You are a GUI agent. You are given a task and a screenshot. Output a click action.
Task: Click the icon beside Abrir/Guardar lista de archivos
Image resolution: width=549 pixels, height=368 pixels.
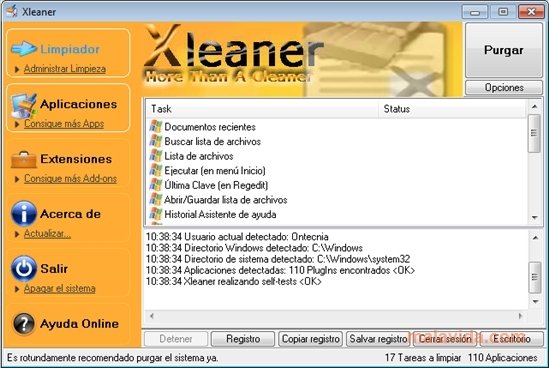click(x=156, y=200)
